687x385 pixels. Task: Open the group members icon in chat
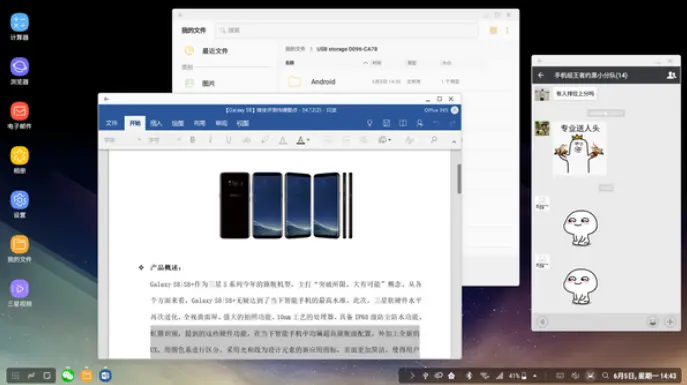pos(671,75)
